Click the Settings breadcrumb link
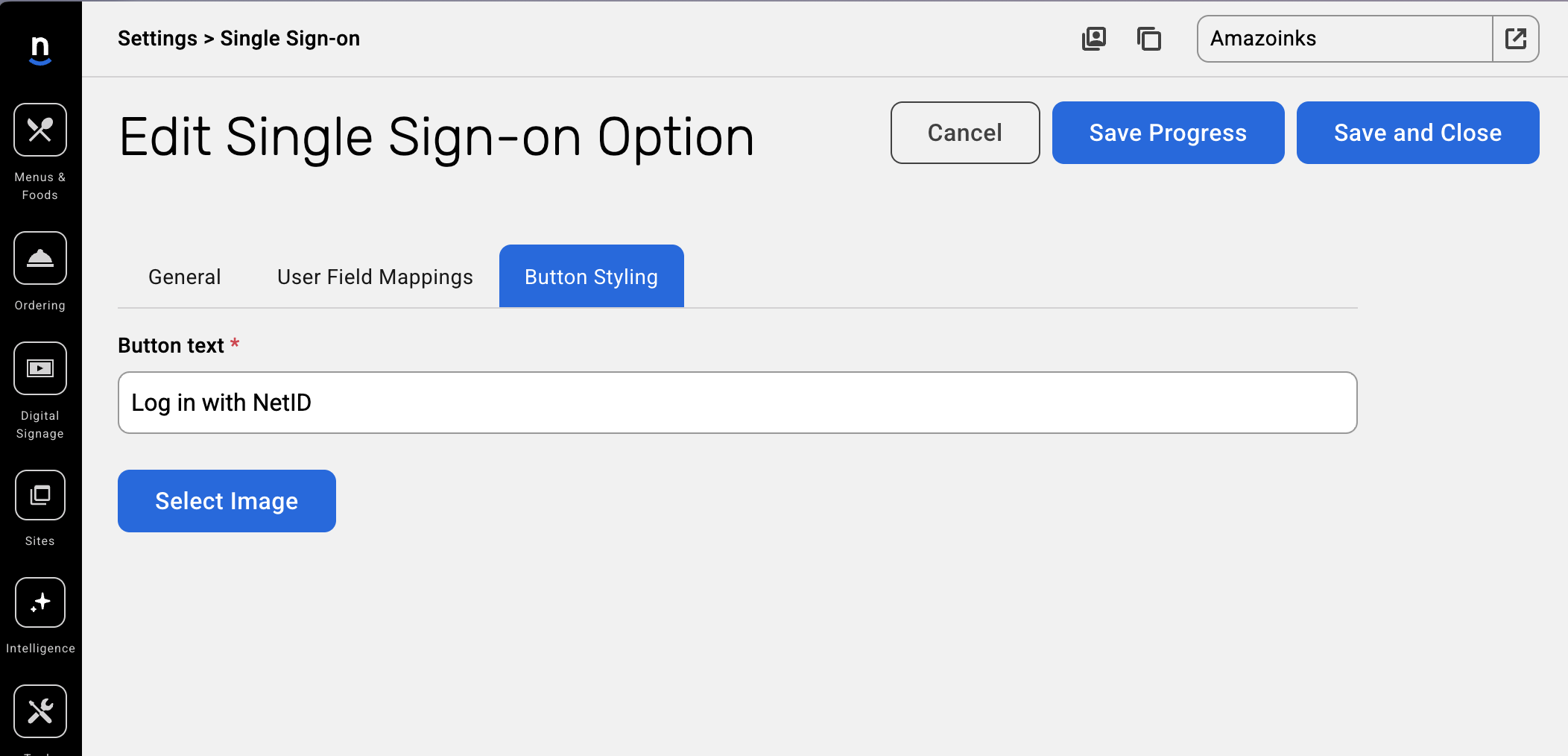Viewport: 1568px width, 756px height. (x=157, y=39)
